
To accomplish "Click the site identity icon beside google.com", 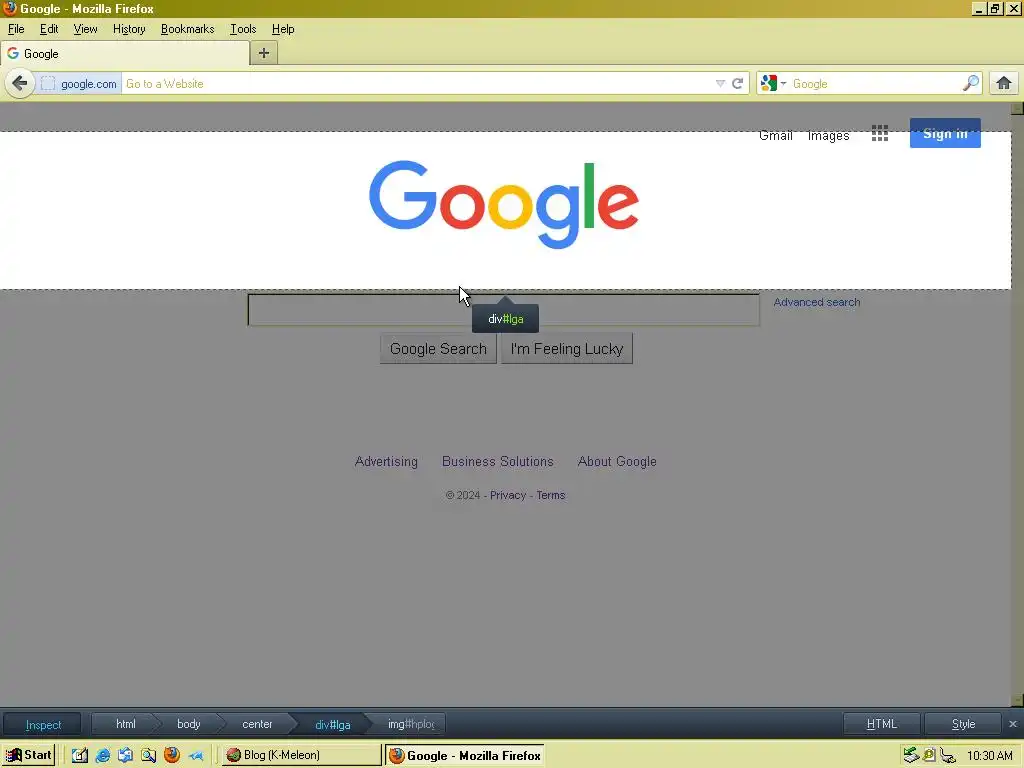I will pyautogui.click(x=48, y=84).
